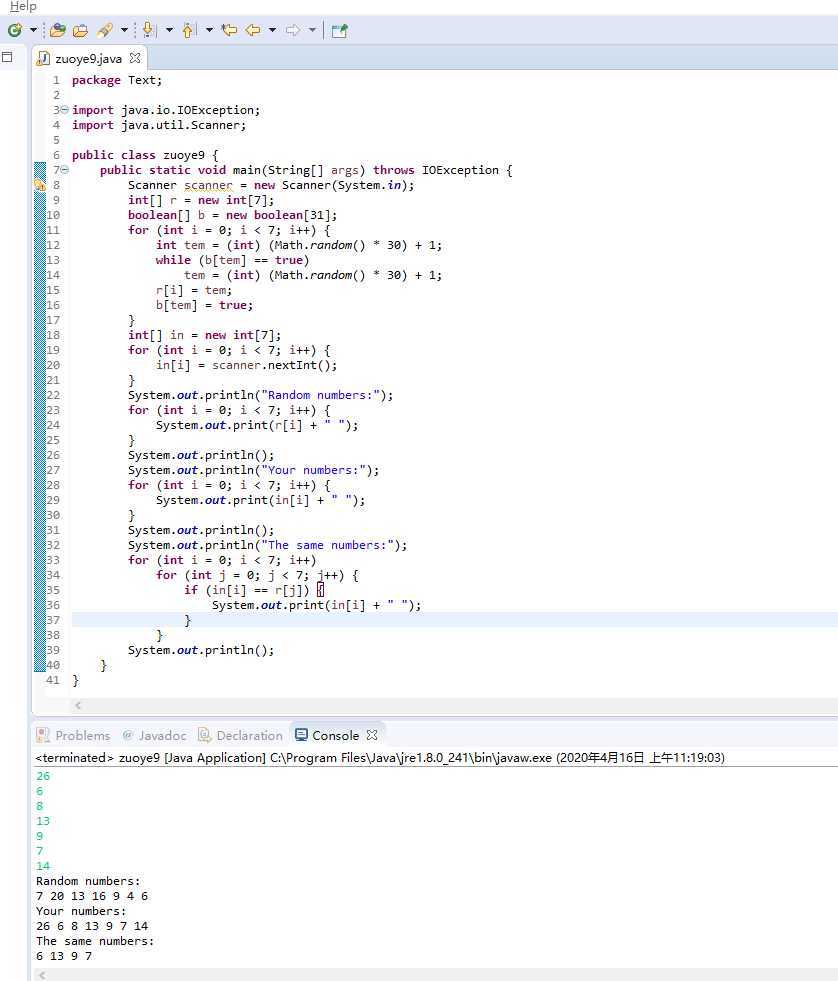Close the Console view tab
Screen dimensions: 838x981
tap(372, 734)
